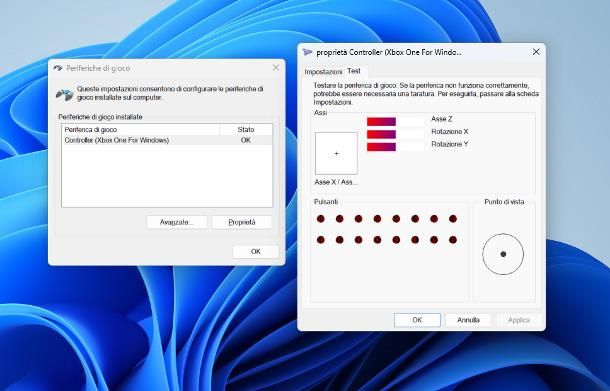Cancel with the Annulla button
This screenshot has width=610, height=391.
click(x=468, y=320)
